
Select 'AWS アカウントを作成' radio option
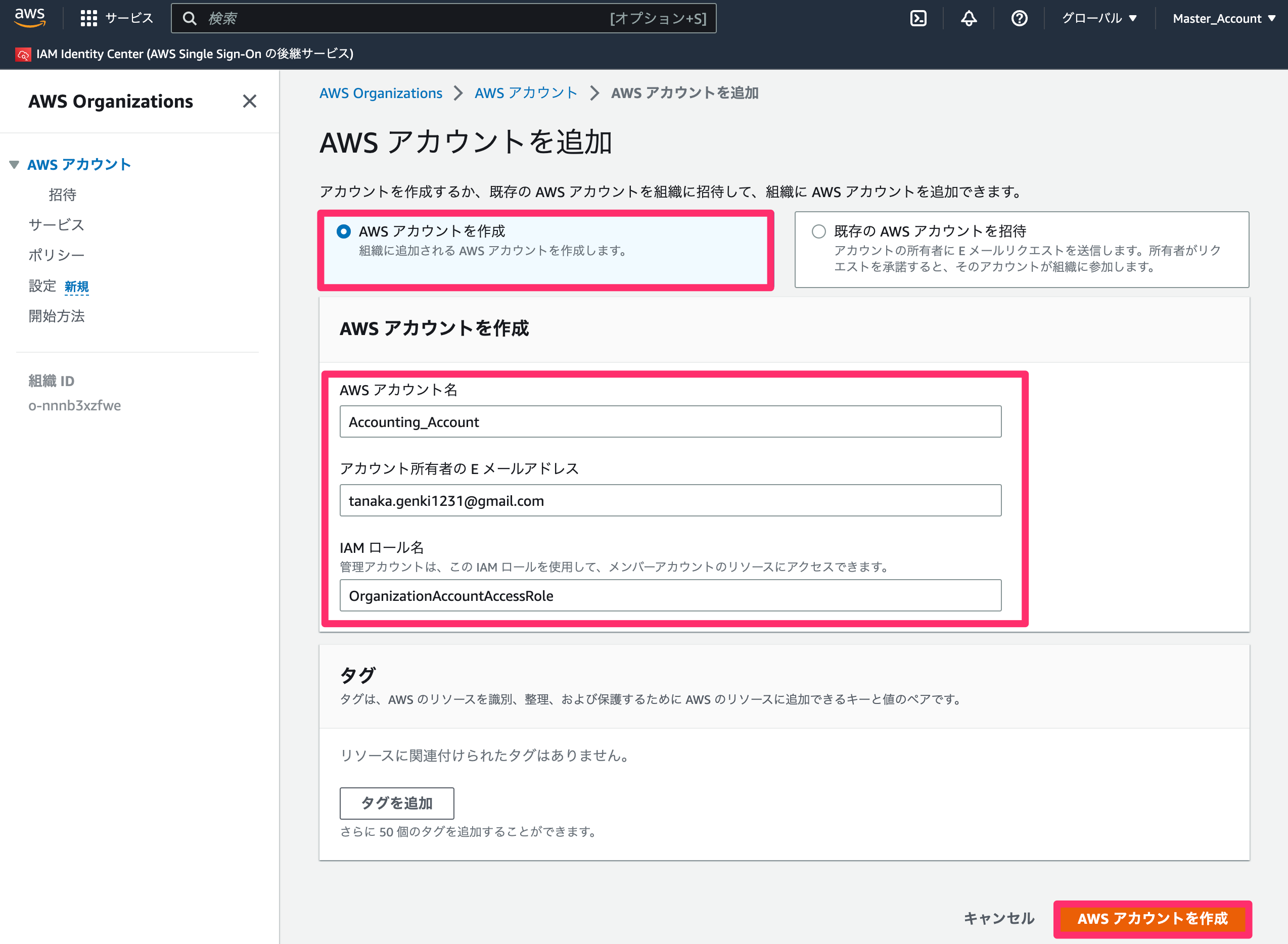click(x=343, y=231)
